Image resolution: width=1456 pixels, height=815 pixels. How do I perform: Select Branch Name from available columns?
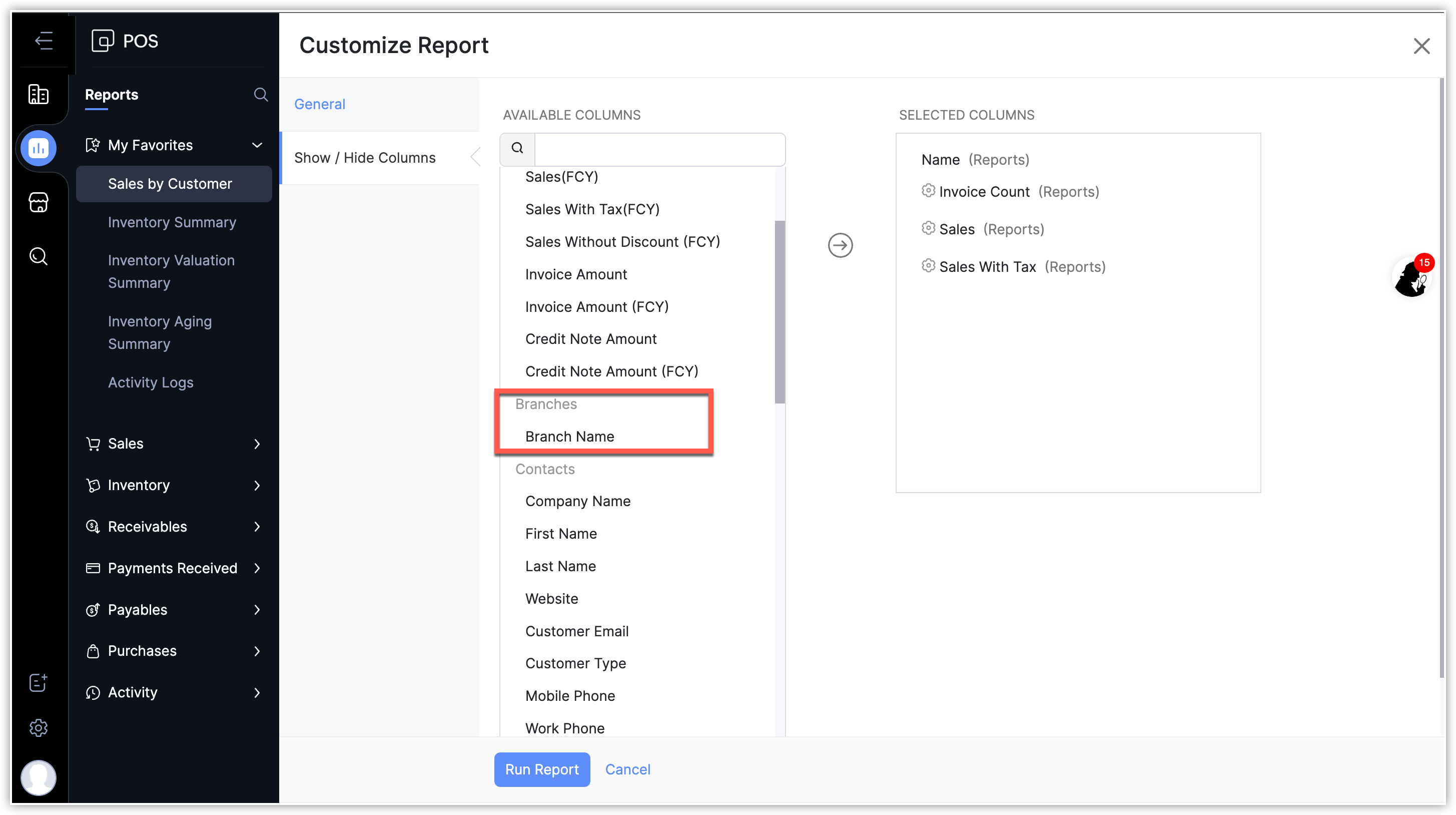[569, 437]
